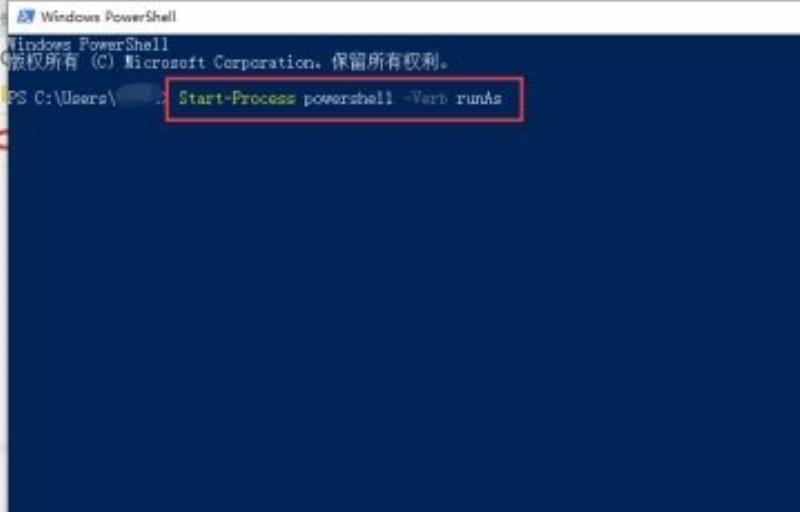Click the word Microsoft in the console
Image resolution: width=800 pixels, height=512 pixels.
coord(165,63)
